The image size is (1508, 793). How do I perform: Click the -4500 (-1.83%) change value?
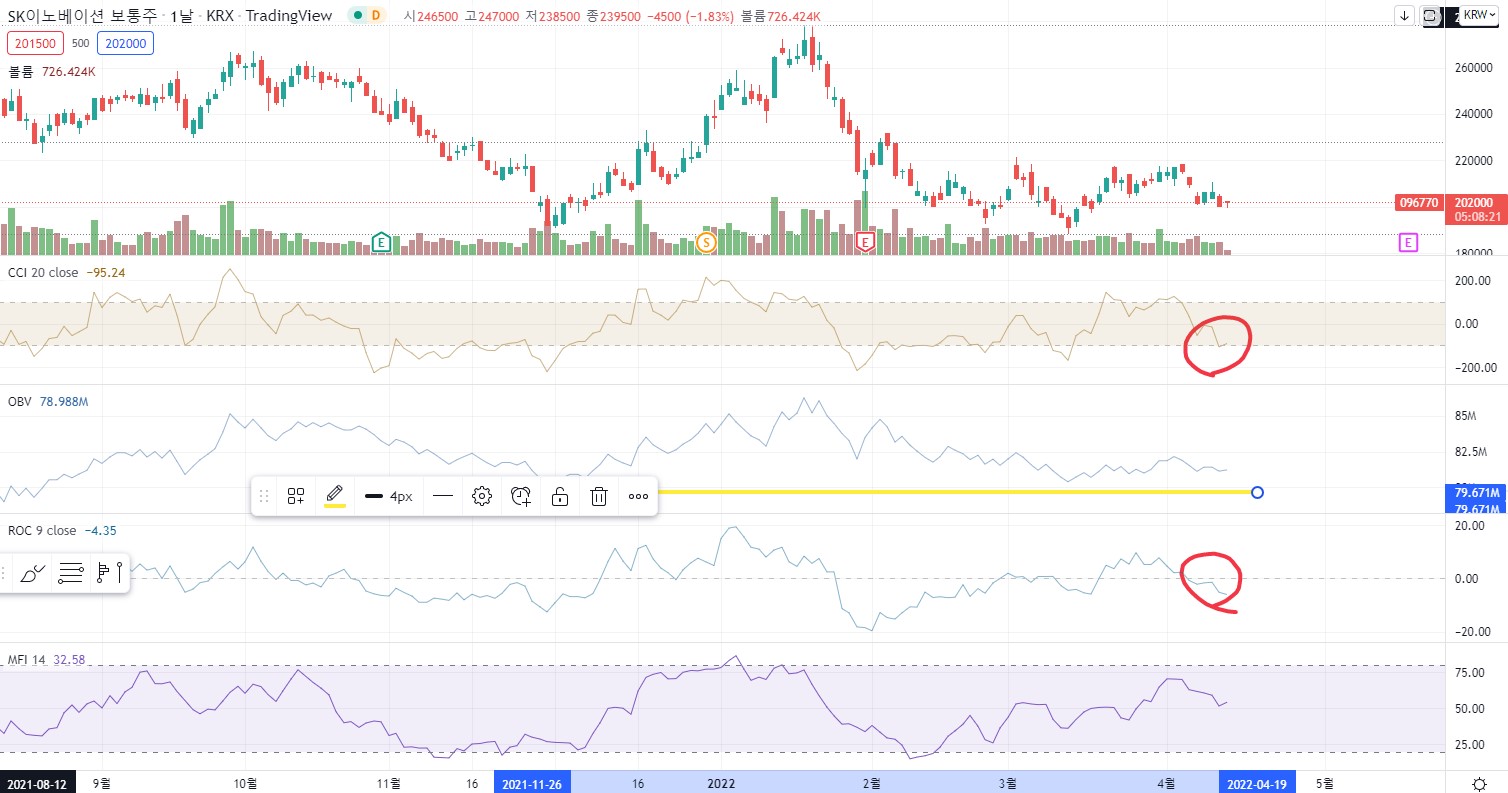691,16
